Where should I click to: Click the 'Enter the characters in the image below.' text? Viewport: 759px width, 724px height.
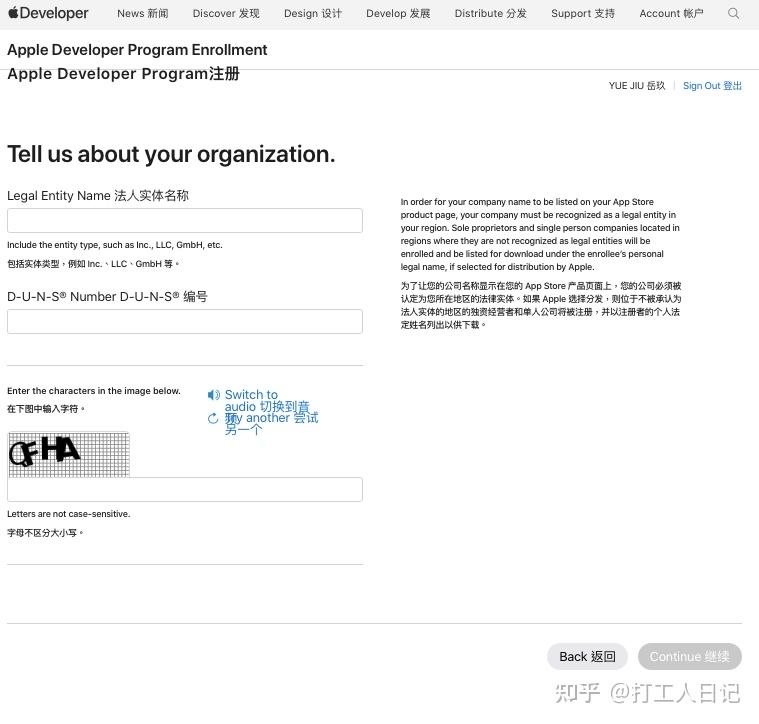(94, 391)
